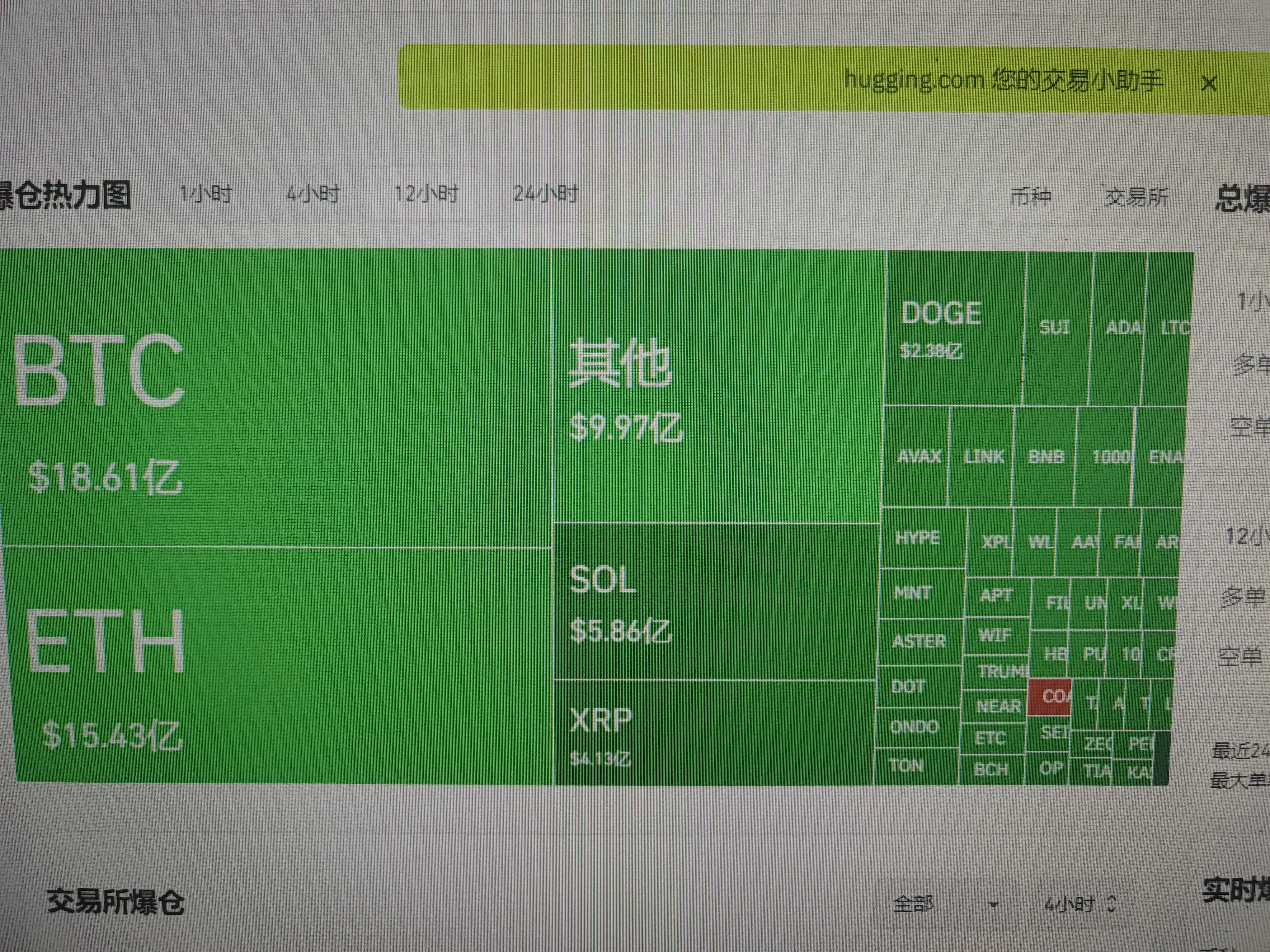Select the LINK heatmap tile

pyautogui.click(x=982, y=456)
